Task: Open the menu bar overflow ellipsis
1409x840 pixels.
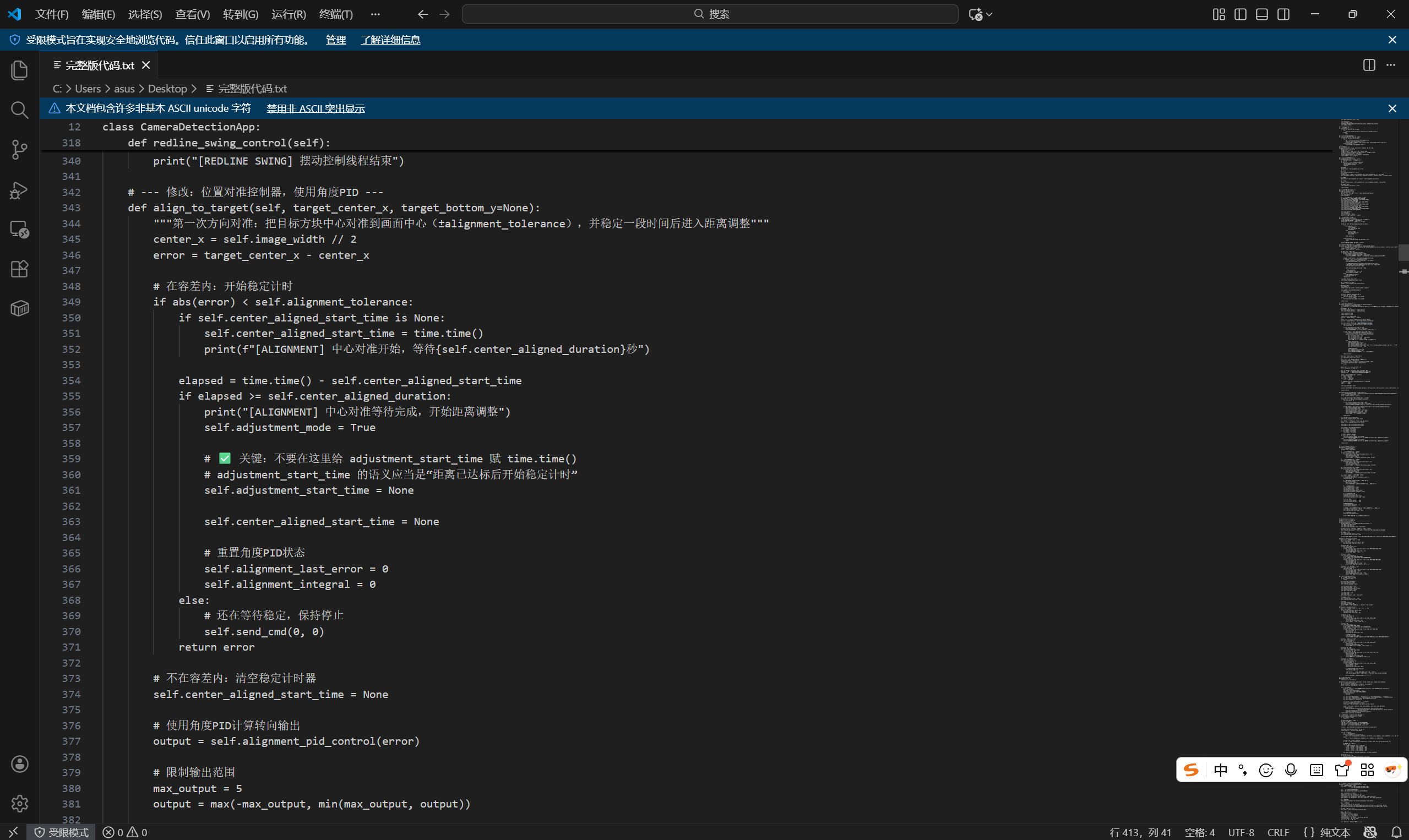Action: tap(375, 14)
